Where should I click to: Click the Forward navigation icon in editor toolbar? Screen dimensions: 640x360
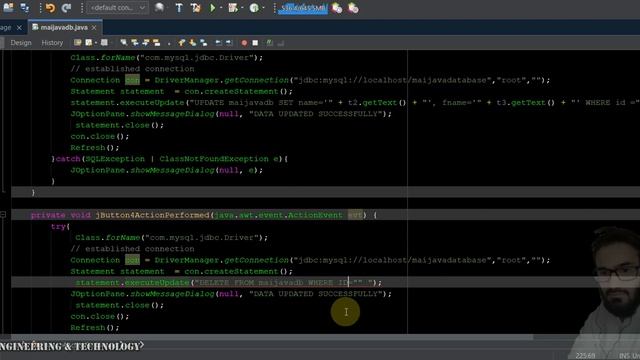104,42
